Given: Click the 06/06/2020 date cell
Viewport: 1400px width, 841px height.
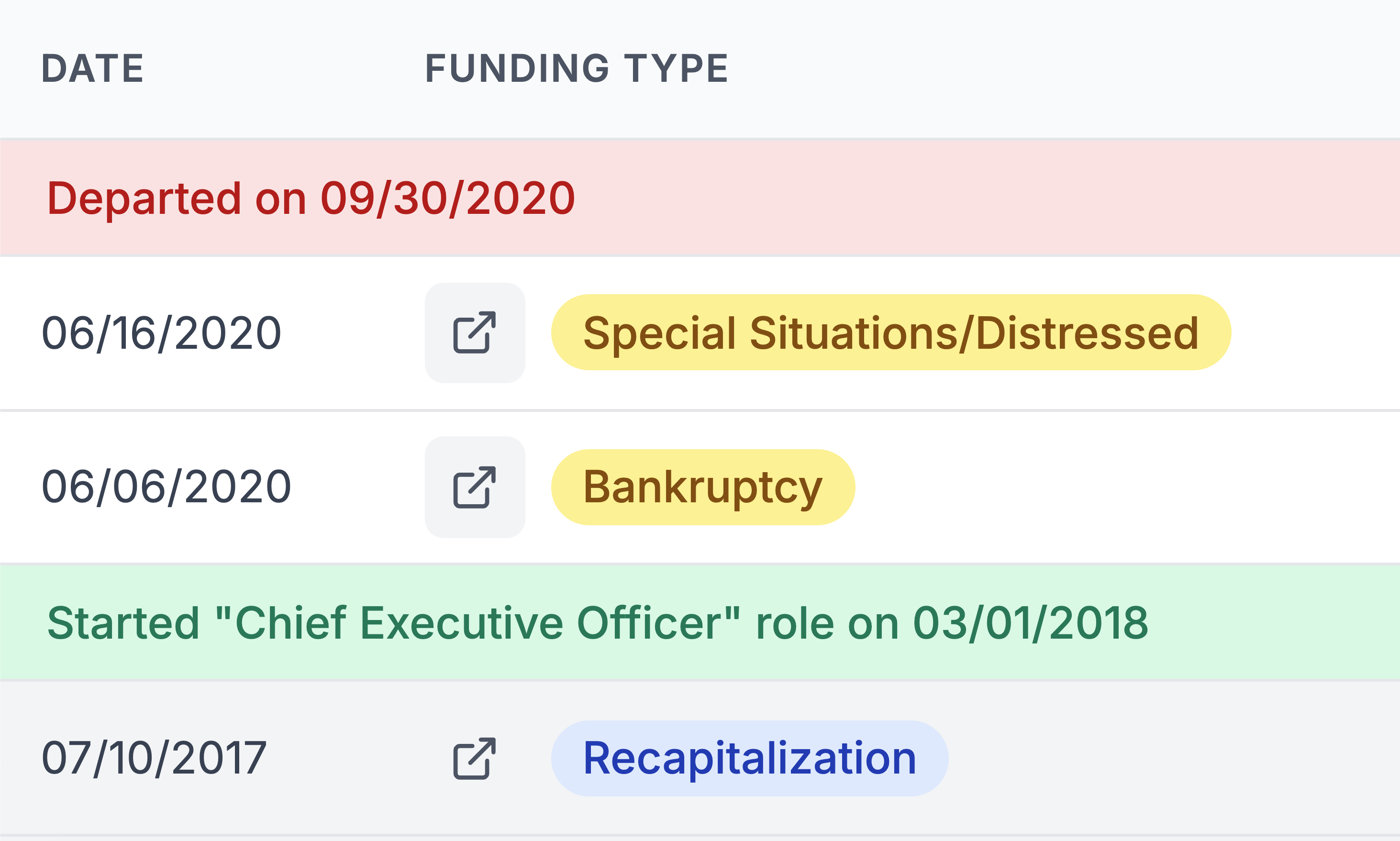Looking at the screenshot, I should coord(166,487).
